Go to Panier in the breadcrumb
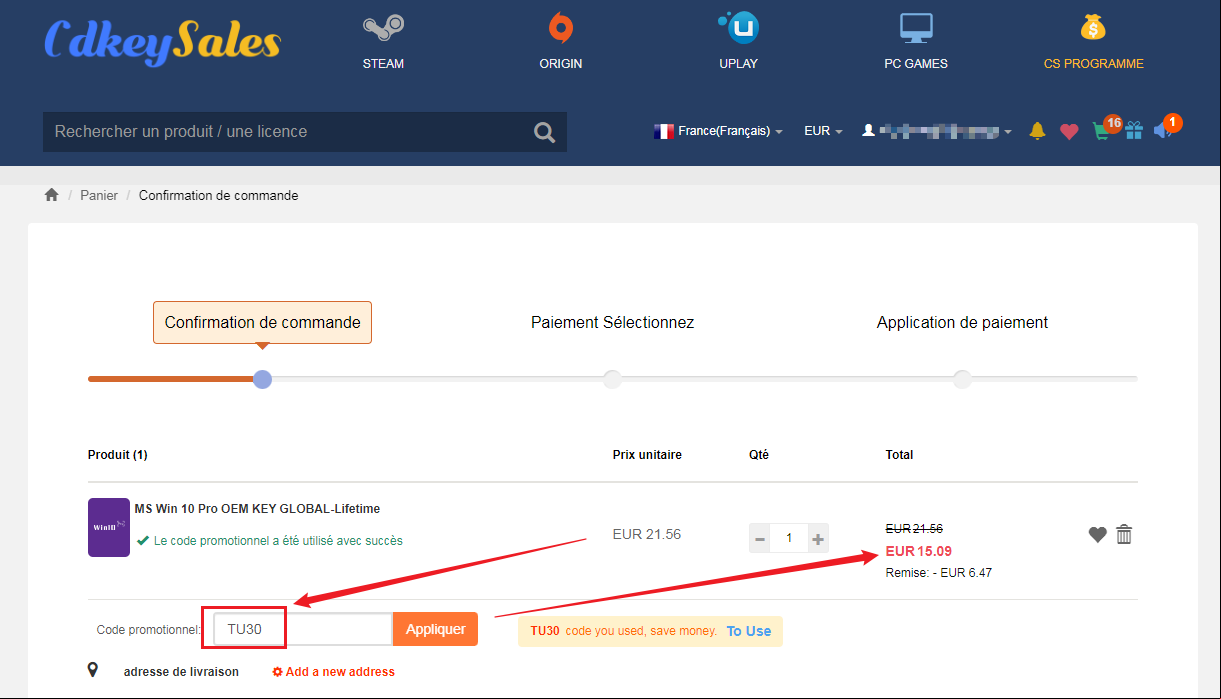This screenshot has height=699, width=1221. (99, 195)
